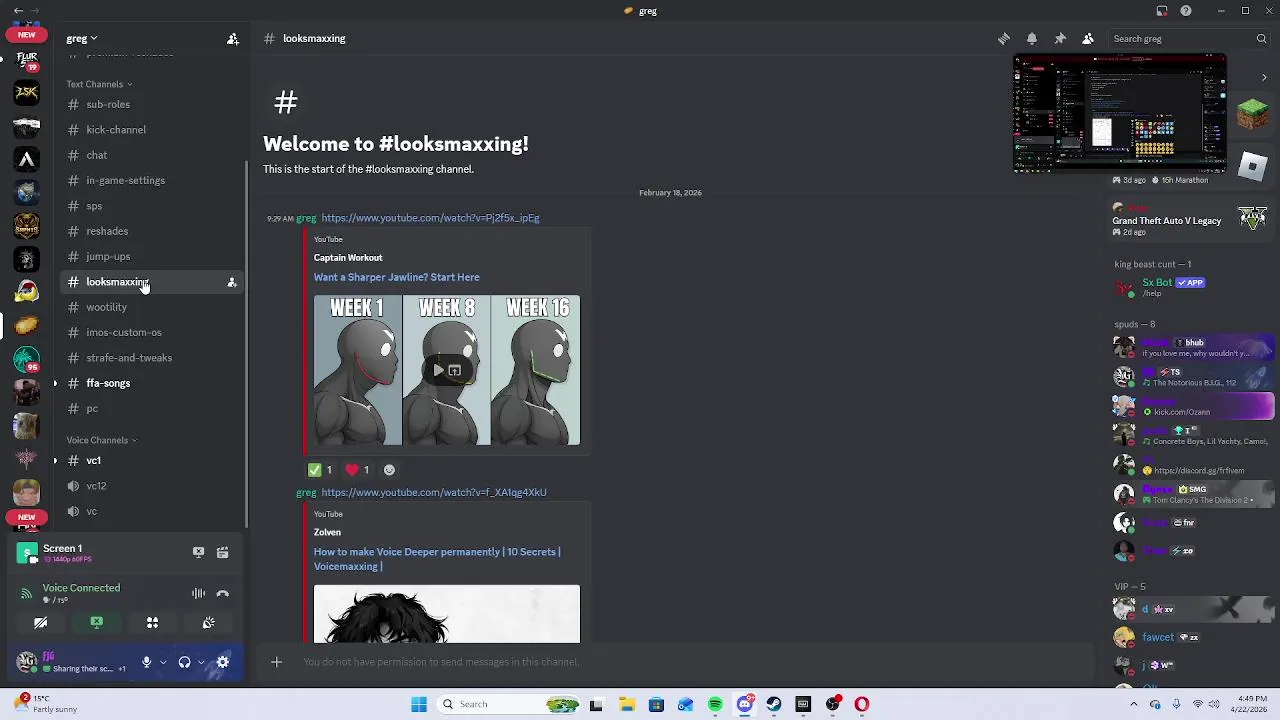Open the inbox icon in title bar
Screen dimensions: 1280x720
coord(1162,11)
